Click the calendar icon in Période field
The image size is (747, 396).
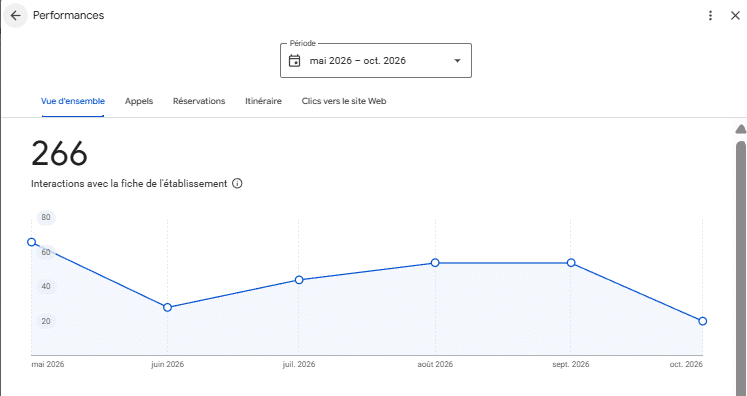click(295, 61)
